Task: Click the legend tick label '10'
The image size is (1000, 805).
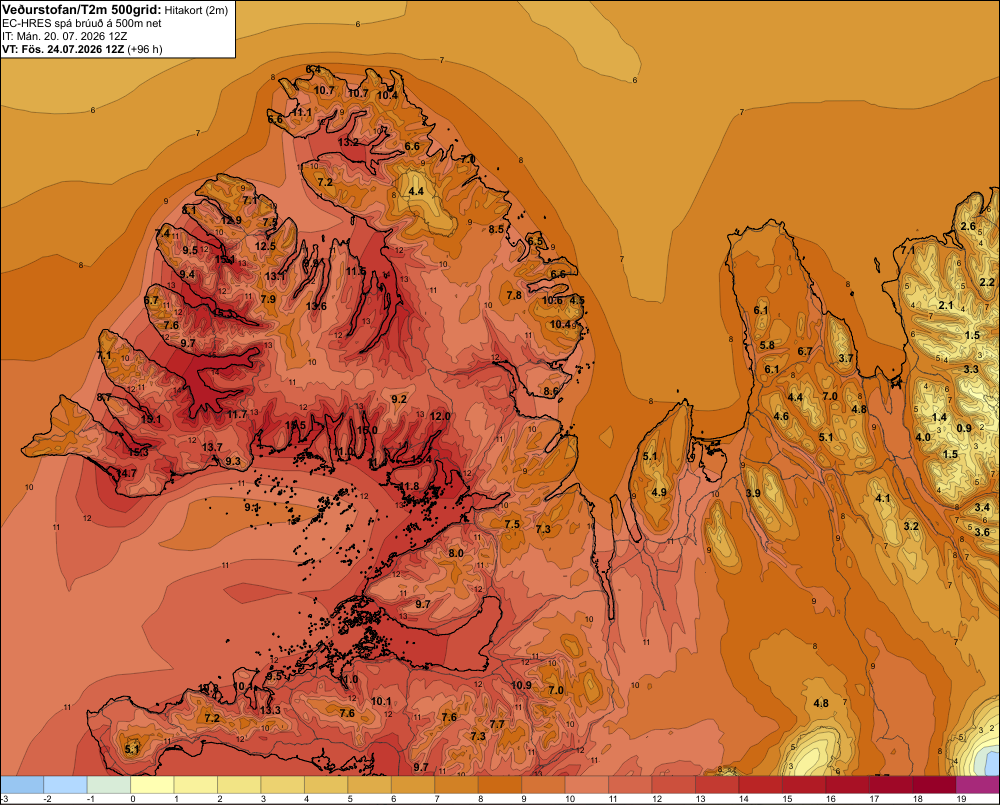Action: pyautogui.click(x=570, y=799)
